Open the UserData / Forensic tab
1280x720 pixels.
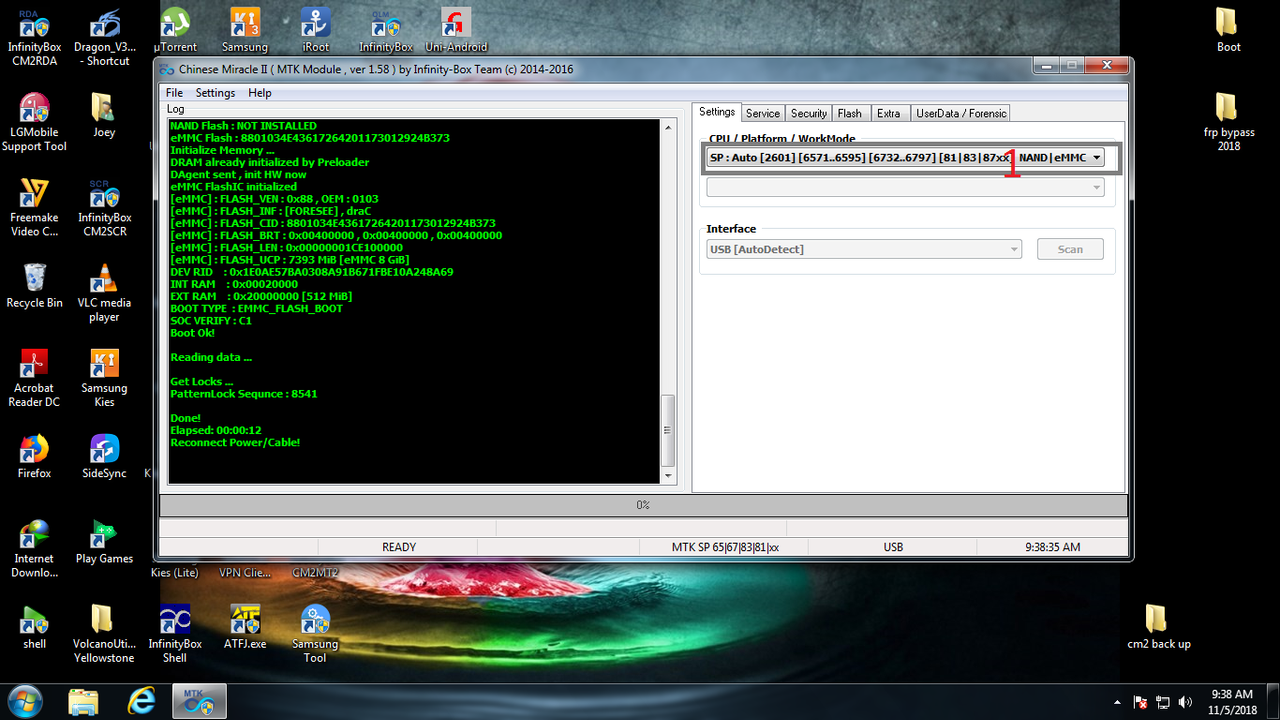[x=961, y=113]
